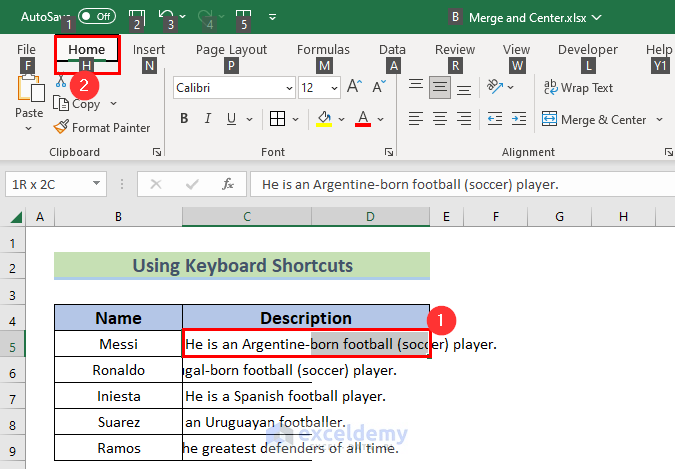Open the Undo history dropdown arrow
The width and height of the screenshot is (675, 469).
coord(183,17)
